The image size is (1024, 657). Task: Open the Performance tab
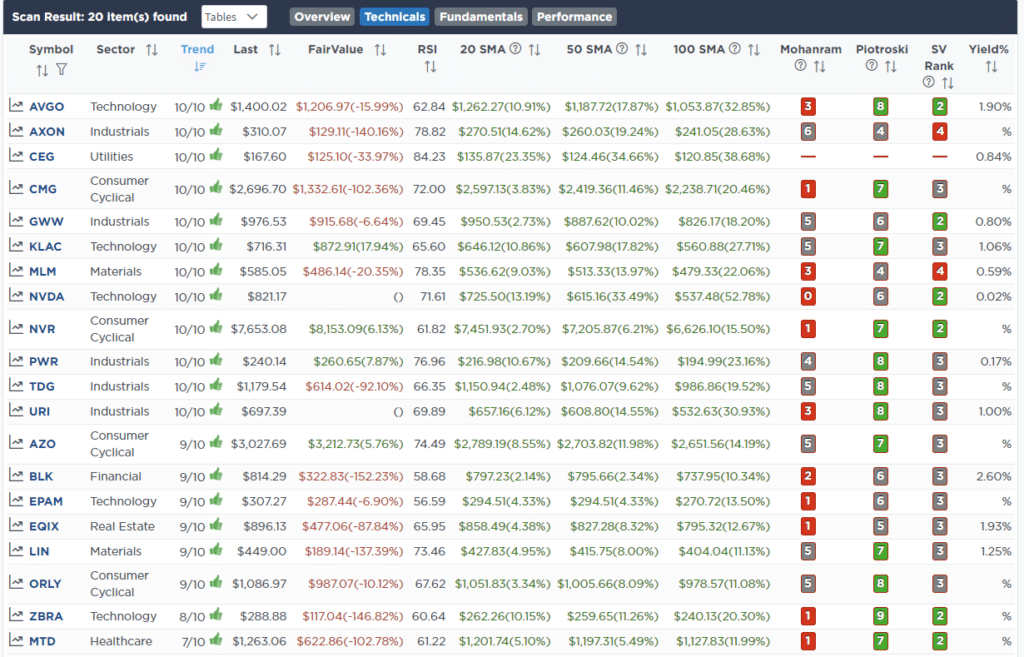click(574, 17)
